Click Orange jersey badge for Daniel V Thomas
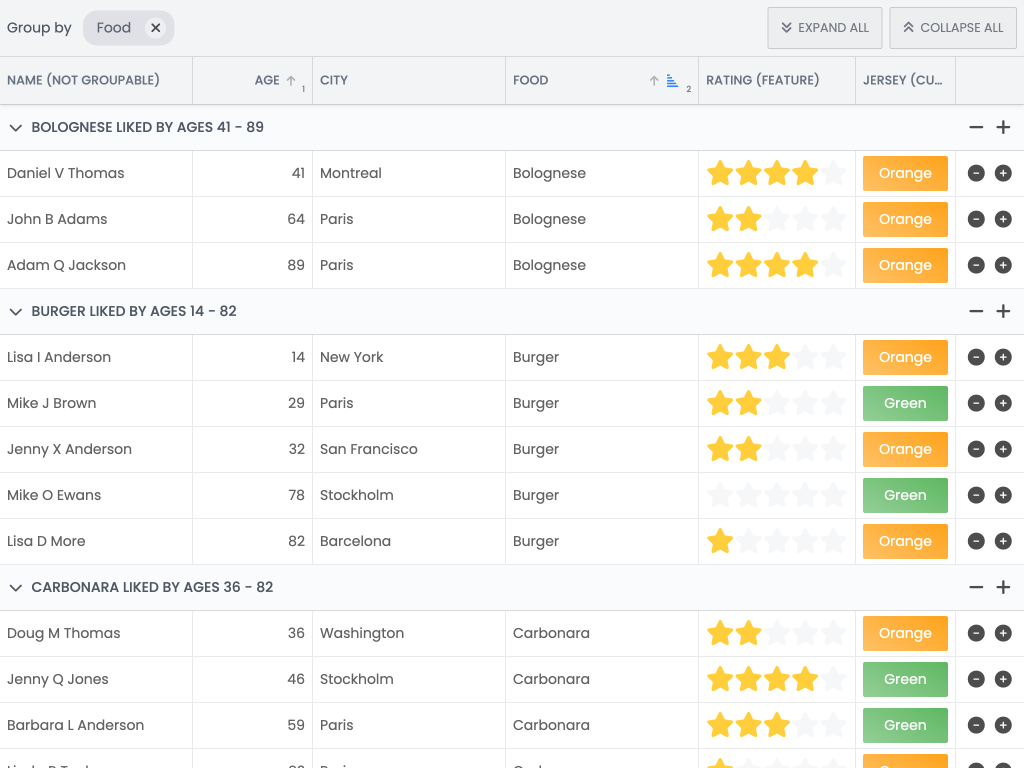 (x=905, y=173)
